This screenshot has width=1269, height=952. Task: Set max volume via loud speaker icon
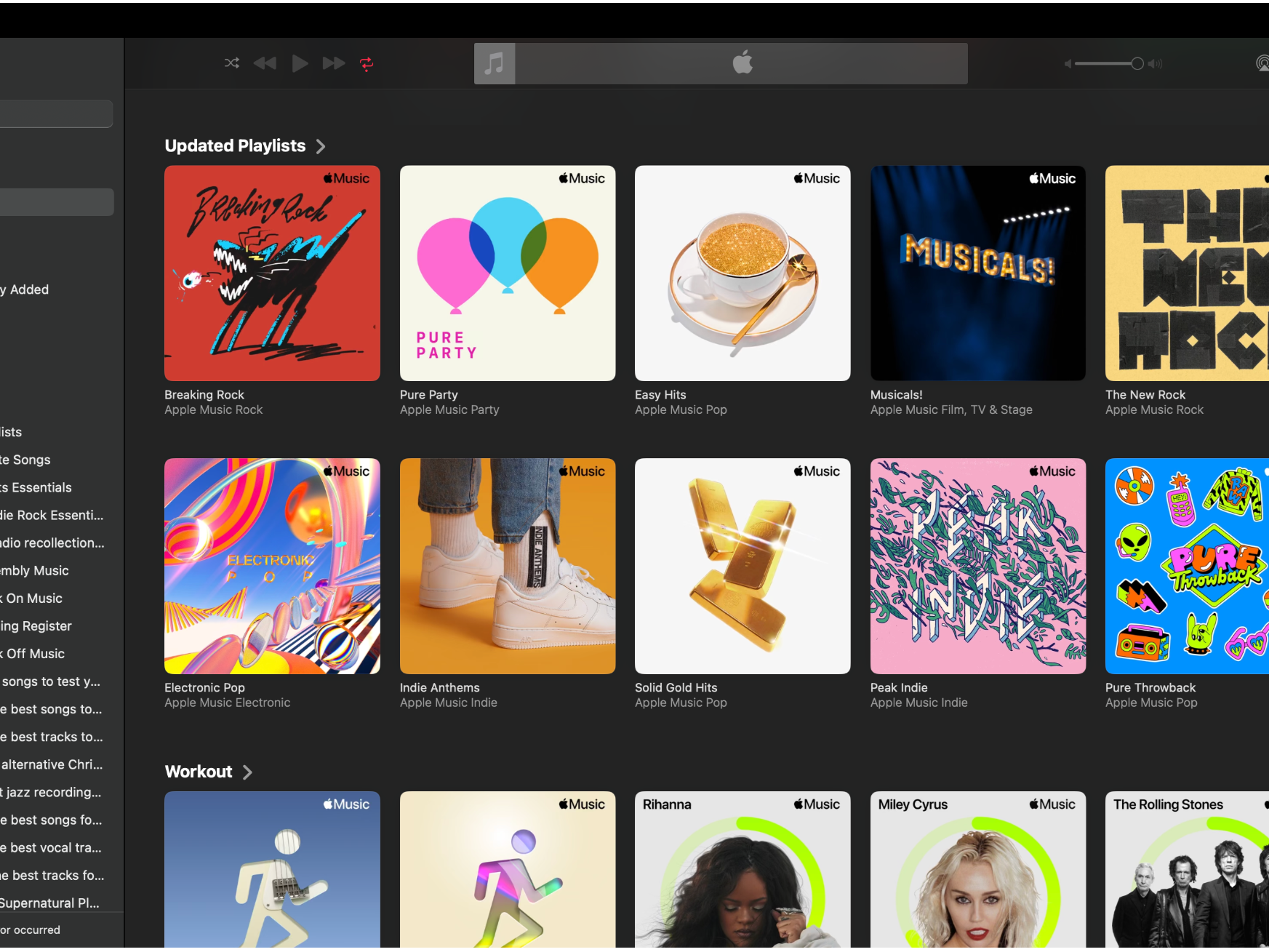click(x=1156, y=64)
